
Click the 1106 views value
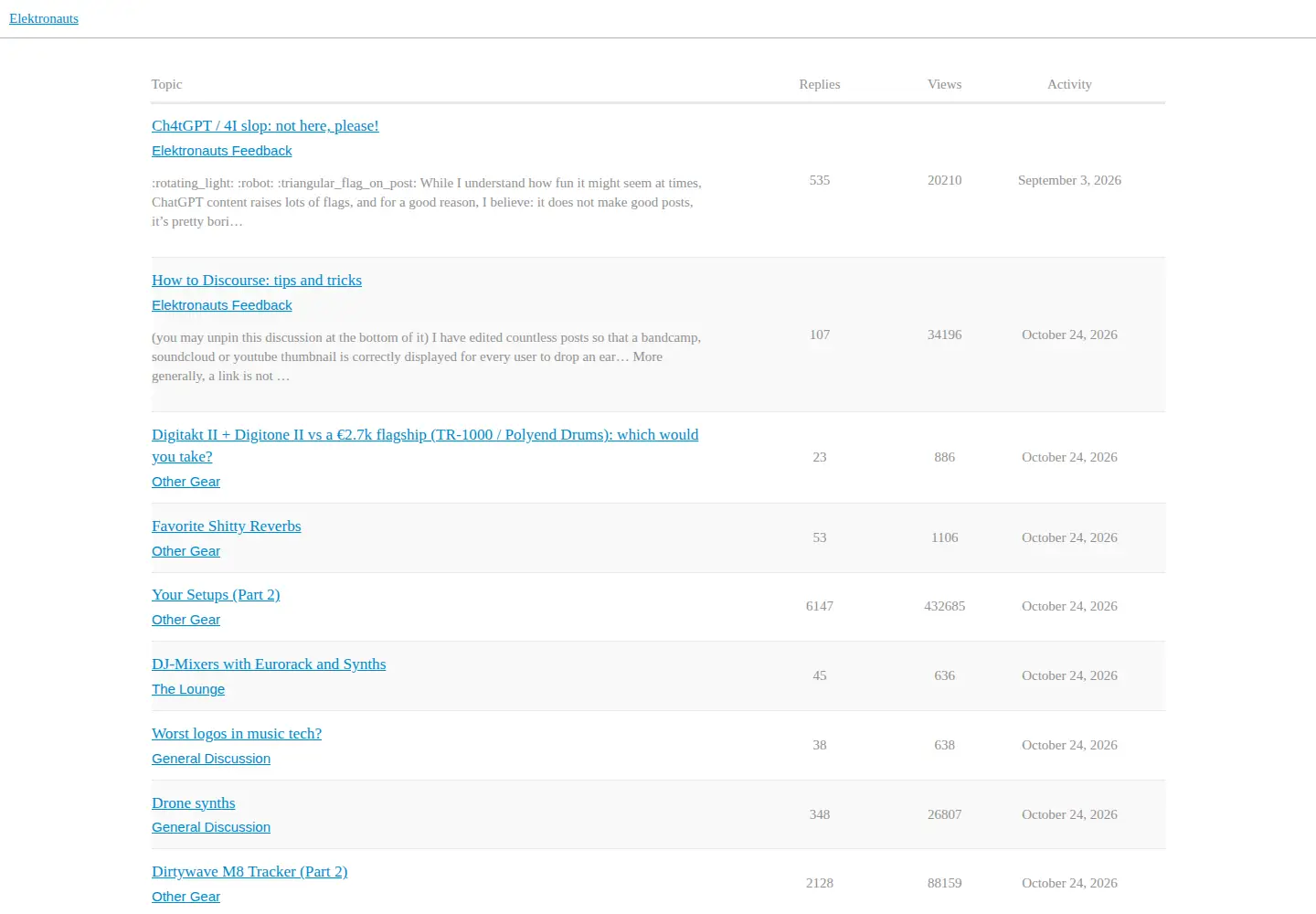point(945,537)
